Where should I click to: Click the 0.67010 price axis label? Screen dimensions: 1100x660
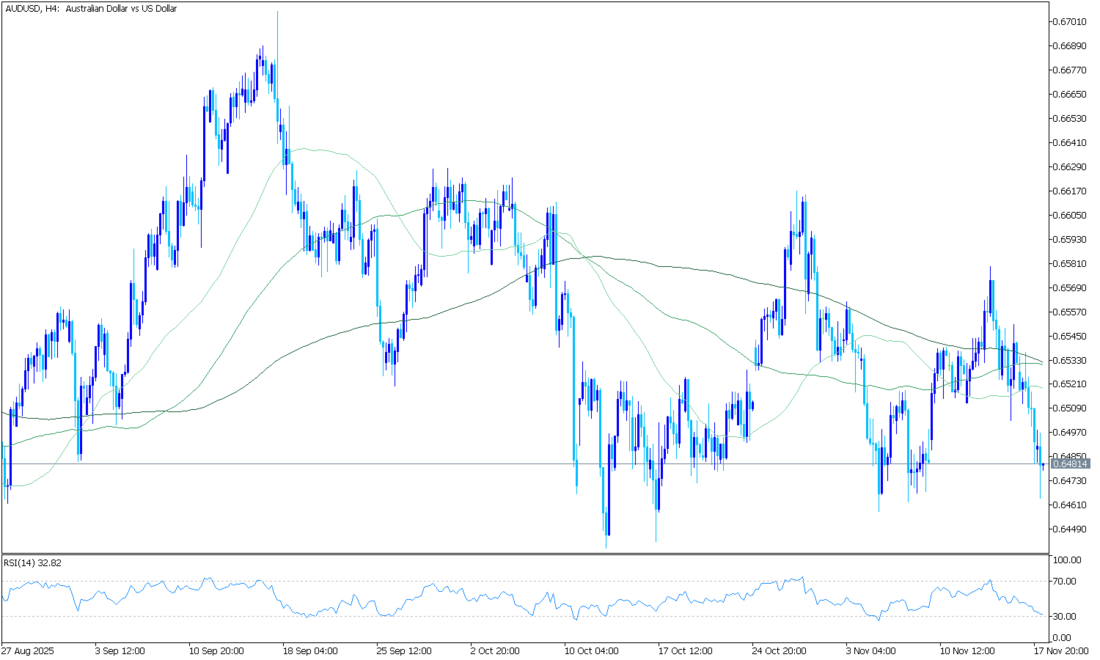[x=1069, y=21]
